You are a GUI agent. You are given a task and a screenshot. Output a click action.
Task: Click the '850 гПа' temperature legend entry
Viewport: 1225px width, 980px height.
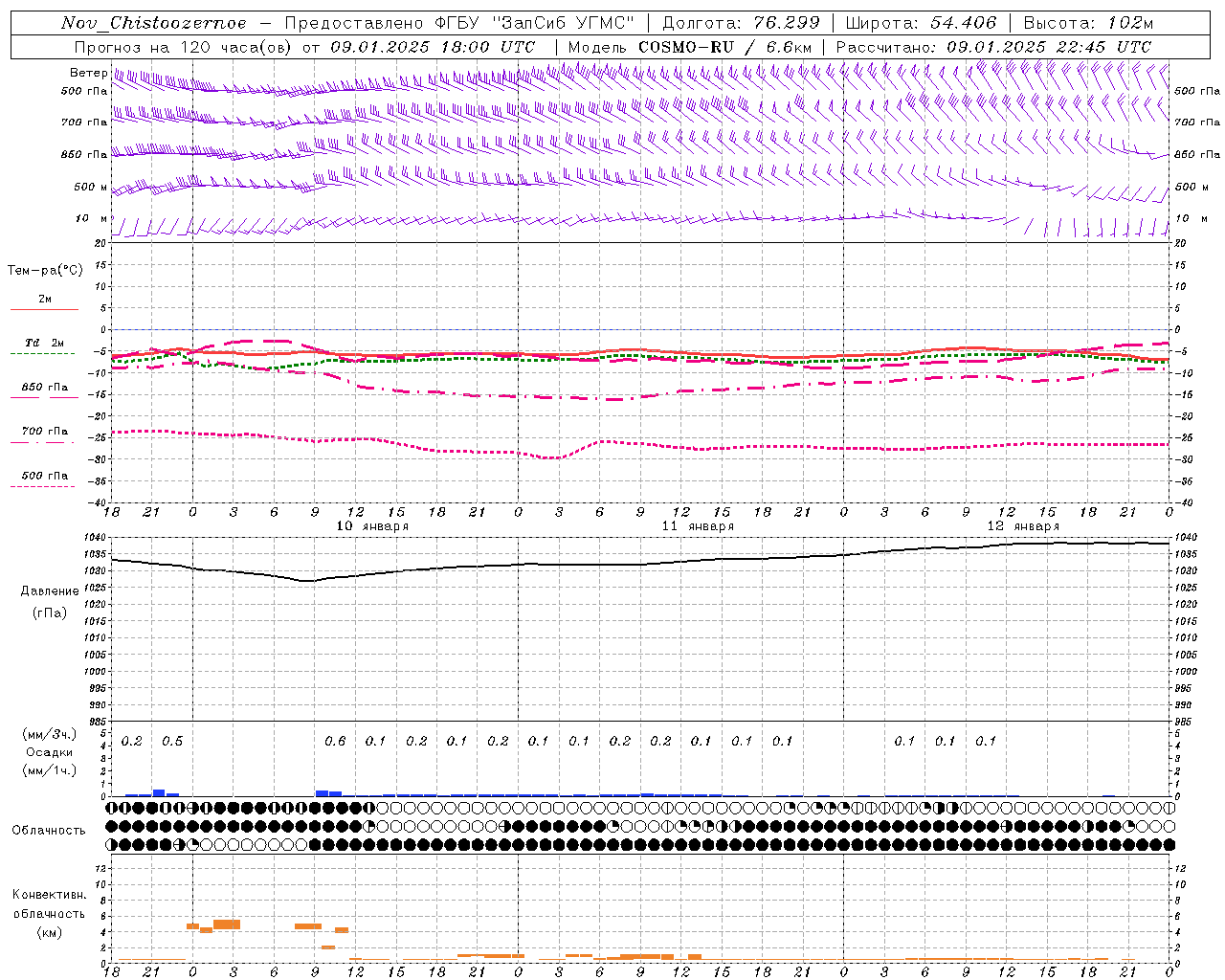(x=44, y=388)
